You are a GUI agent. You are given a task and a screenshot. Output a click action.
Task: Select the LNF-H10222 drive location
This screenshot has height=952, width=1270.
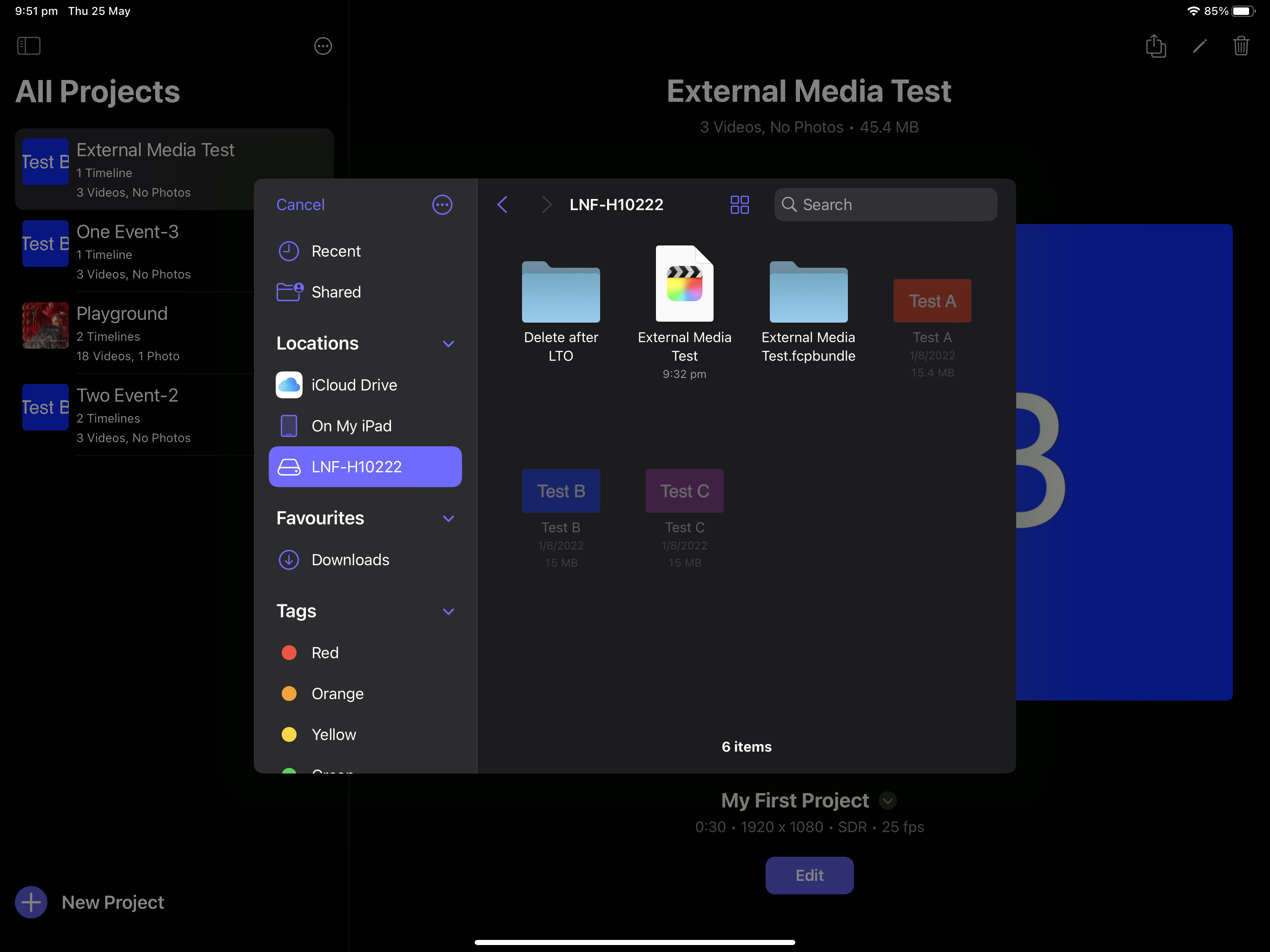pyautogui.click(x=365, y=467)
